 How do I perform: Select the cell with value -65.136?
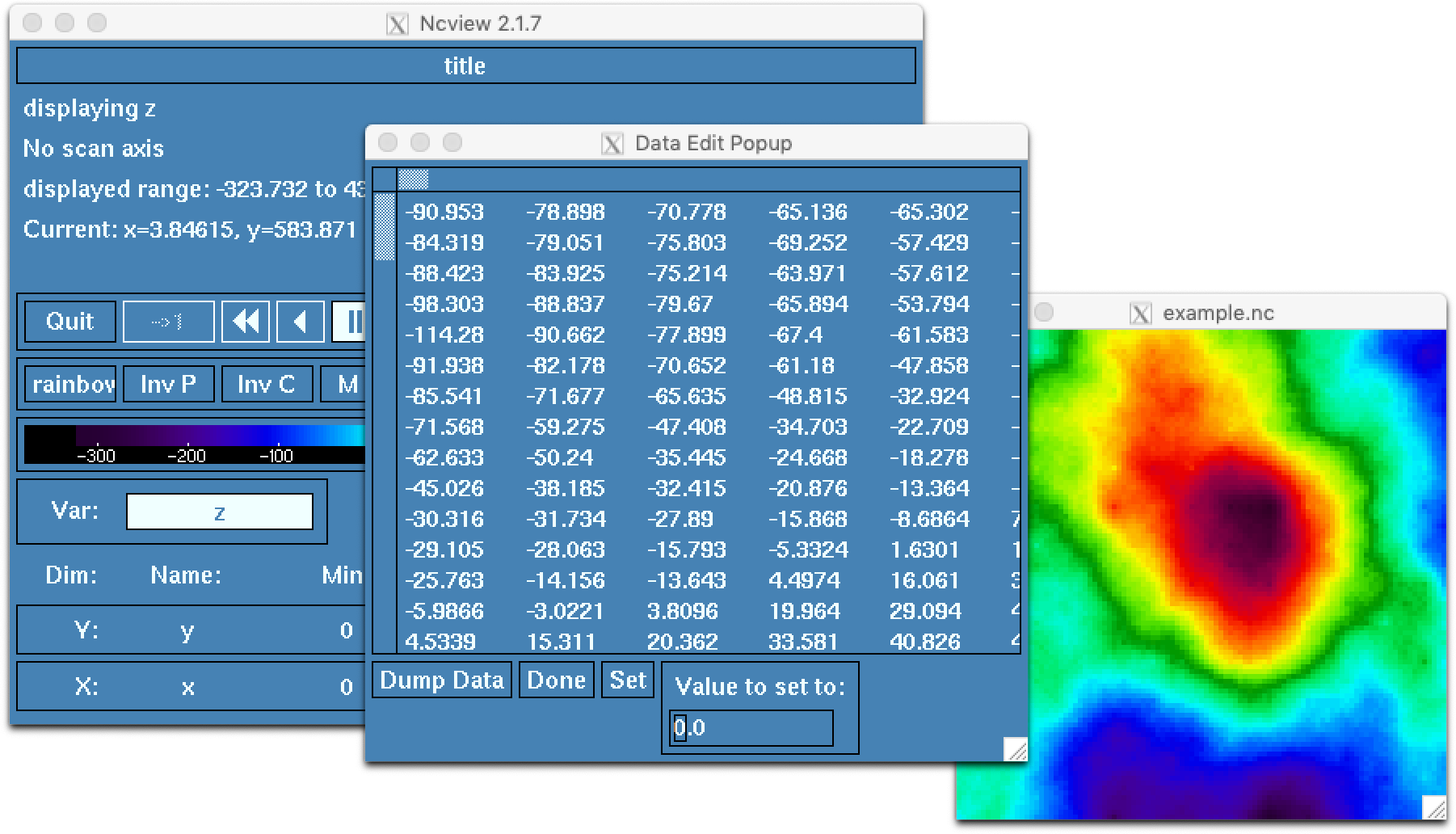click(808, 212)
